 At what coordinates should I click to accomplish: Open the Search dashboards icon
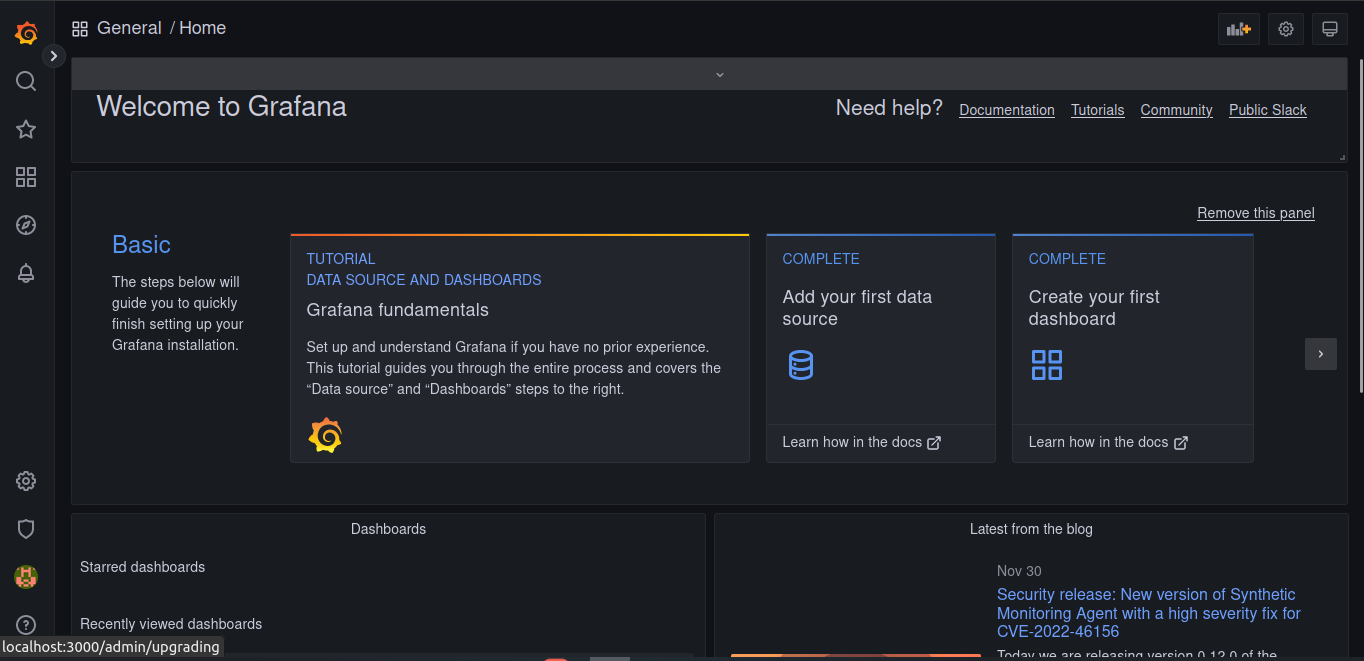(x=27, y=81)
